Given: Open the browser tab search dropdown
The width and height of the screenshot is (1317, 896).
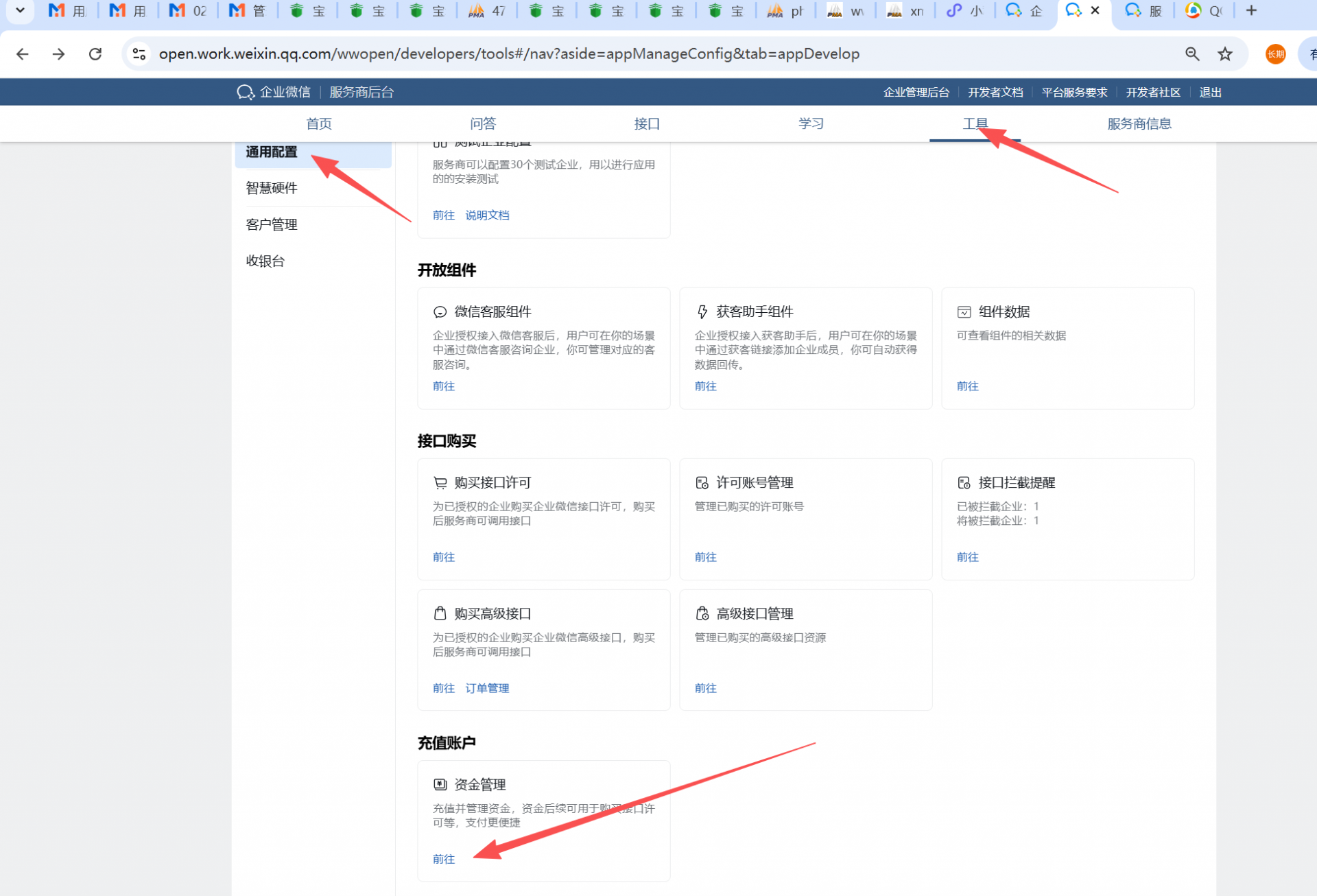Looking at the screenshot, I should (x=20, y=10).
